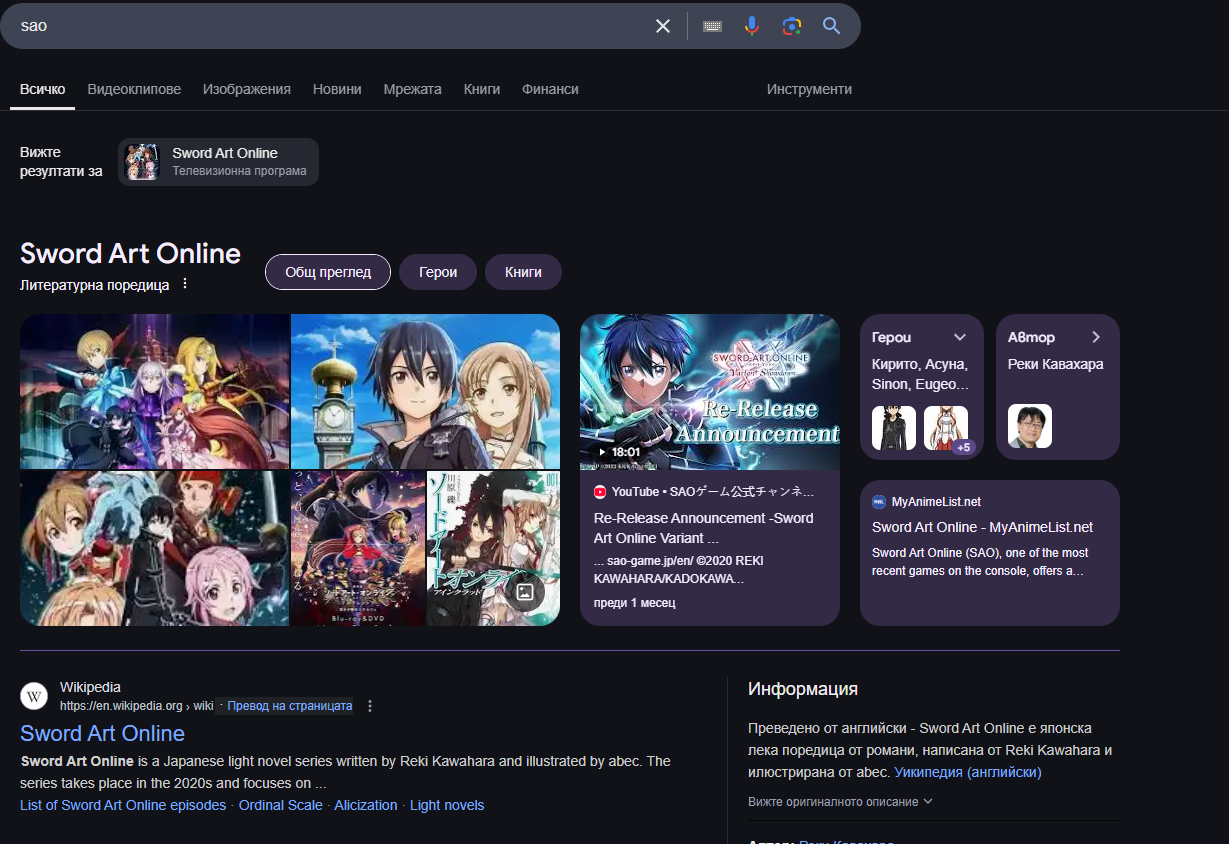Click in the search input containing sao
The width and height of the screenshot is (1229, 844).
click(330, 26)
